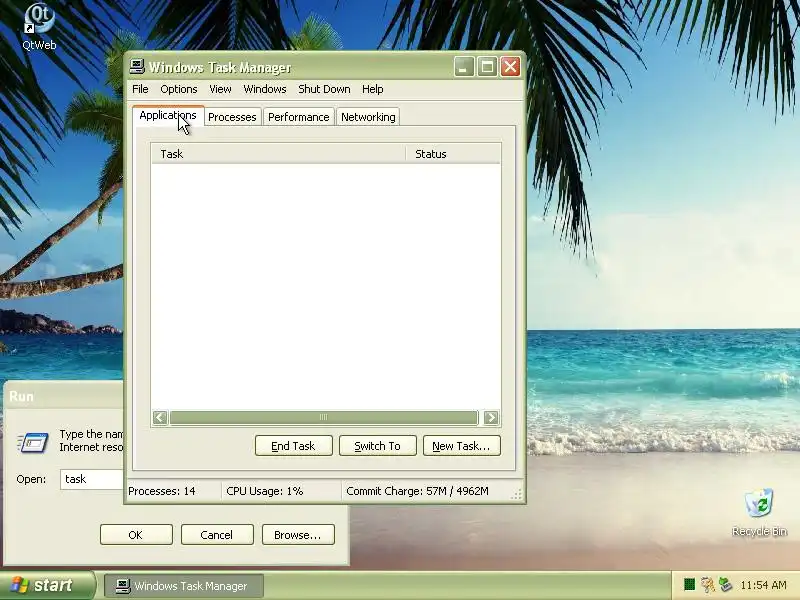Maximize the Task Manager window
The image size is (800, 600).
[487, 67]
